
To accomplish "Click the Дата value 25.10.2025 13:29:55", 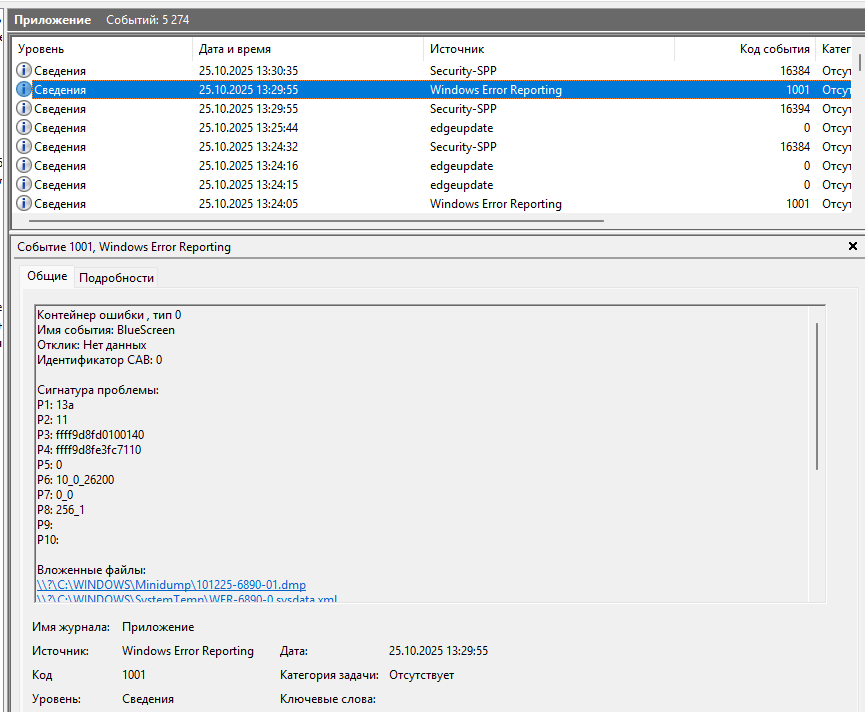I will (438, 651).
